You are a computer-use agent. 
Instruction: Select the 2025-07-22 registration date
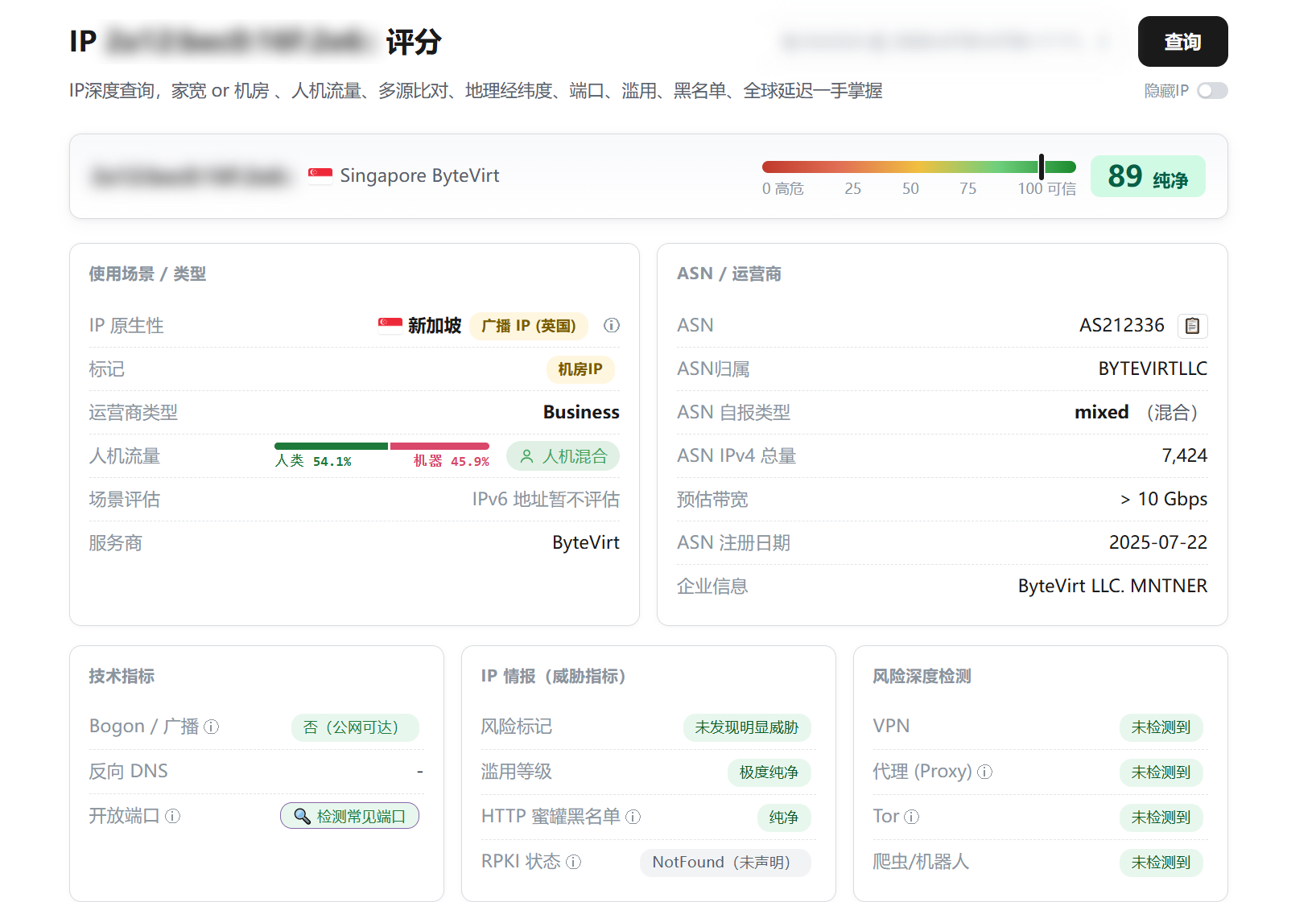tap(1157, 542)
